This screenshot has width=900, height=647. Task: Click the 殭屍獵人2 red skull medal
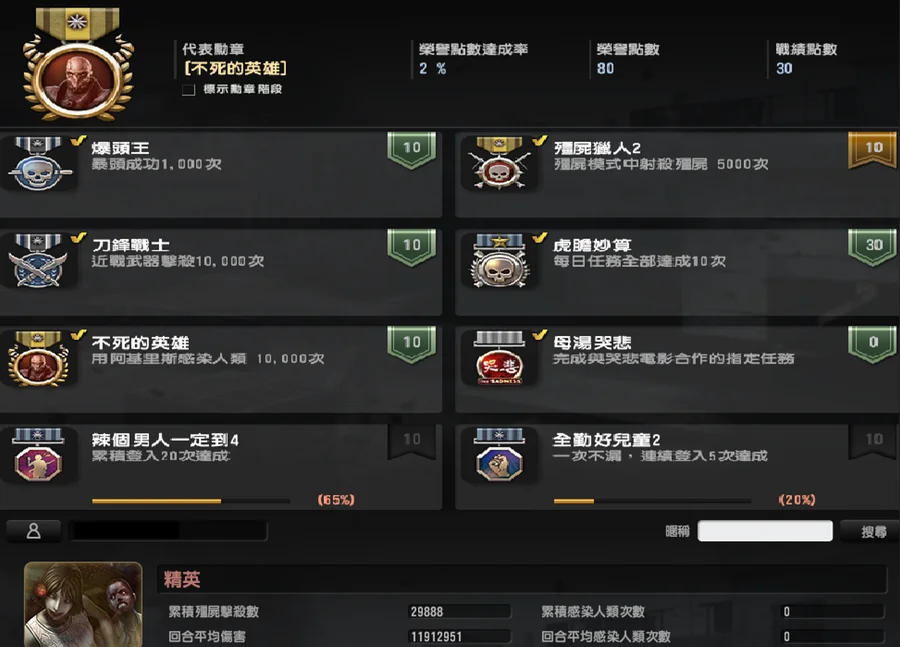499,164
